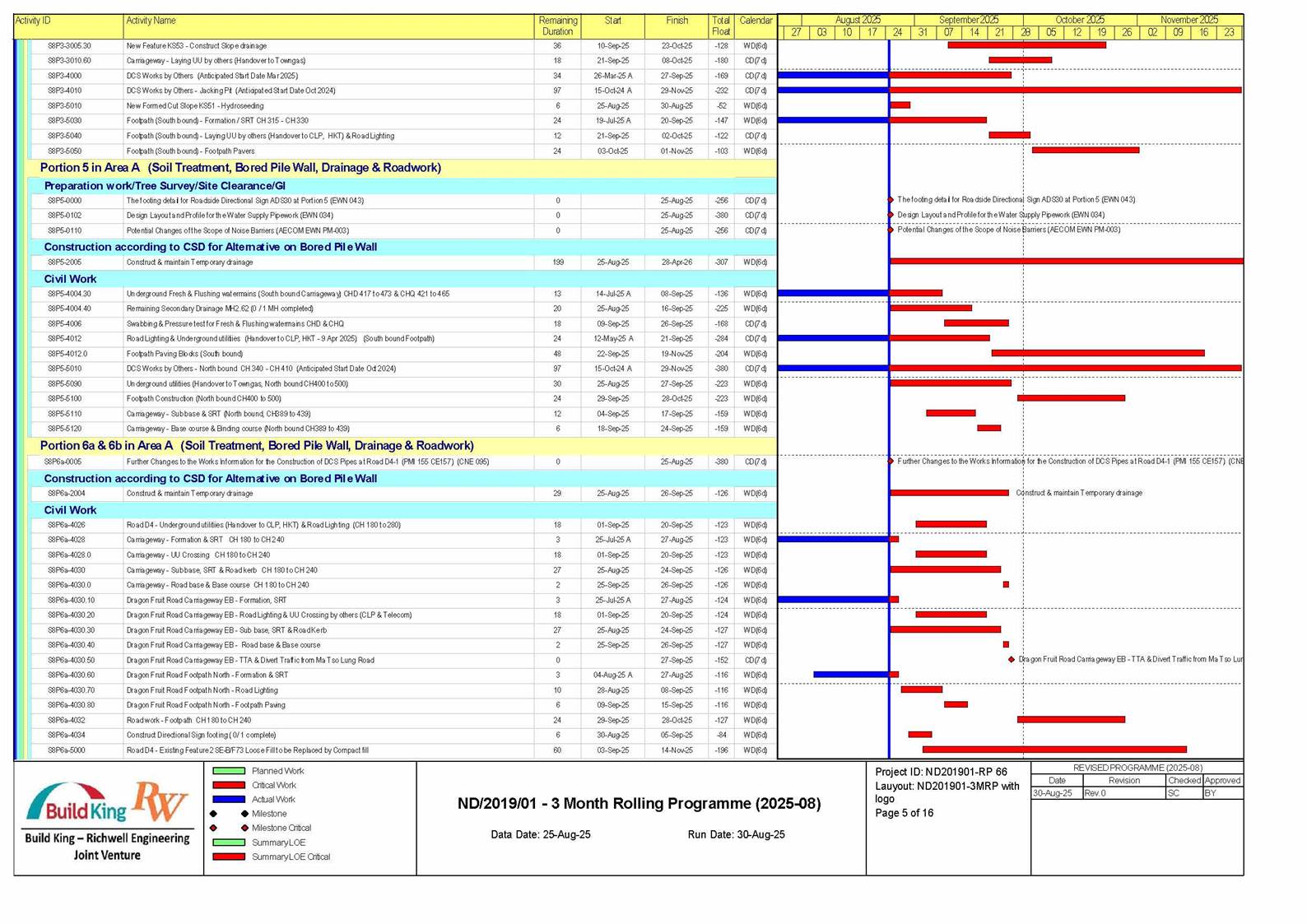Click the 'Swabbing & Pressure test' activity name

pos(235,324)
